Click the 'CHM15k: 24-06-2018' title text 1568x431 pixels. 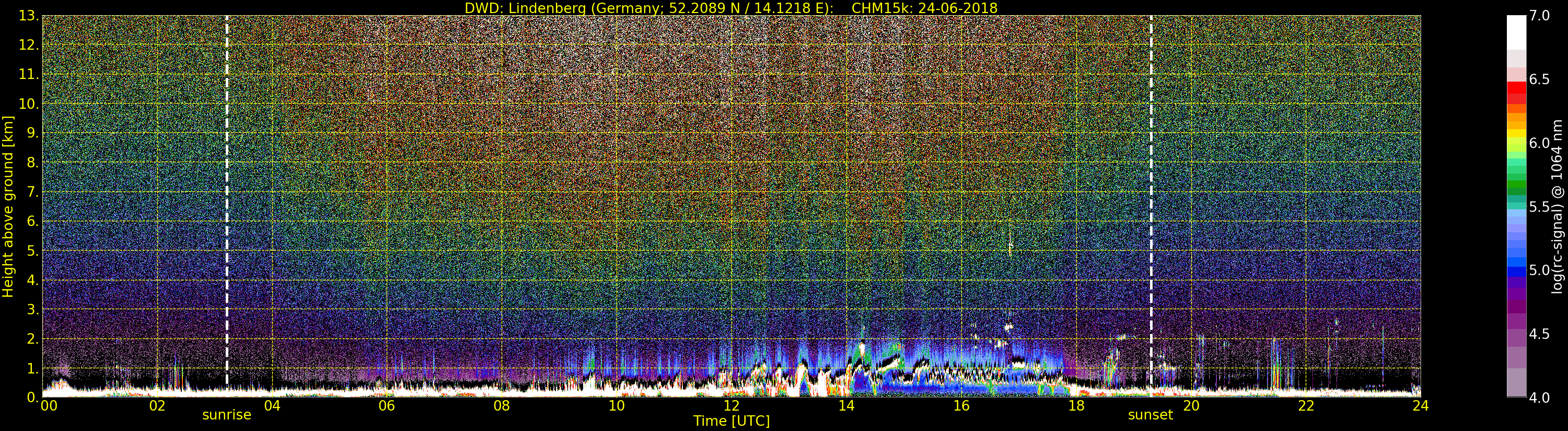click(x=925, y=8)
